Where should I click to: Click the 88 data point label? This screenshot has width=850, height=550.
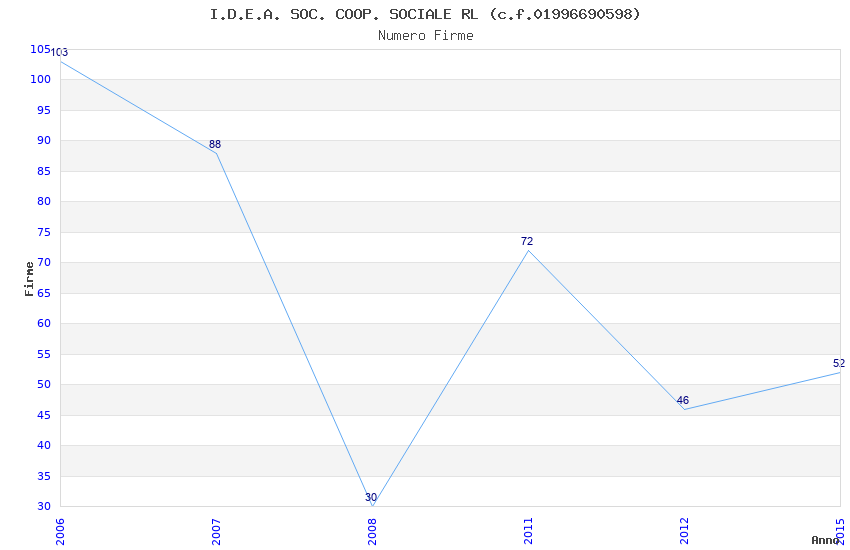click(x=215, y=144)
